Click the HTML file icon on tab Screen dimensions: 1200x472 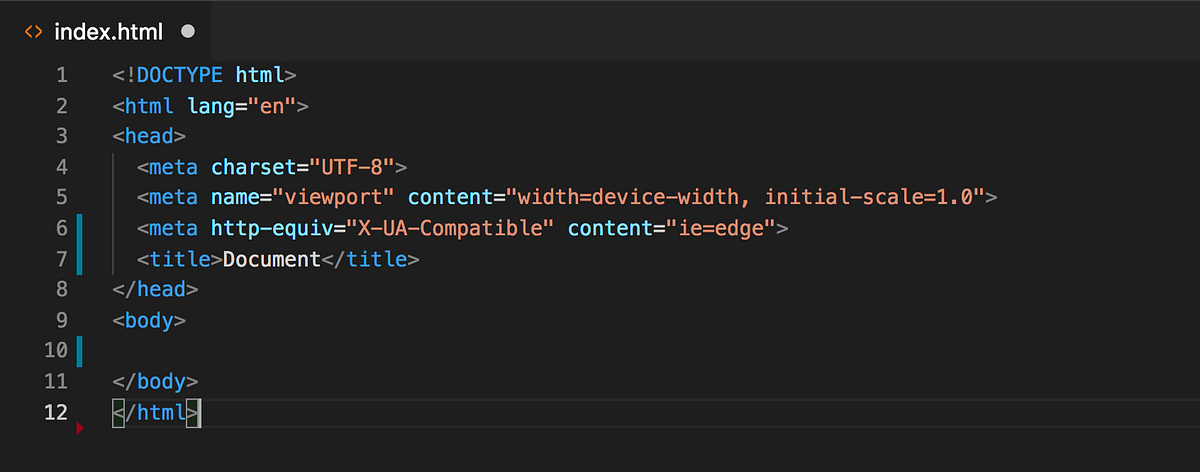(33, 31)
